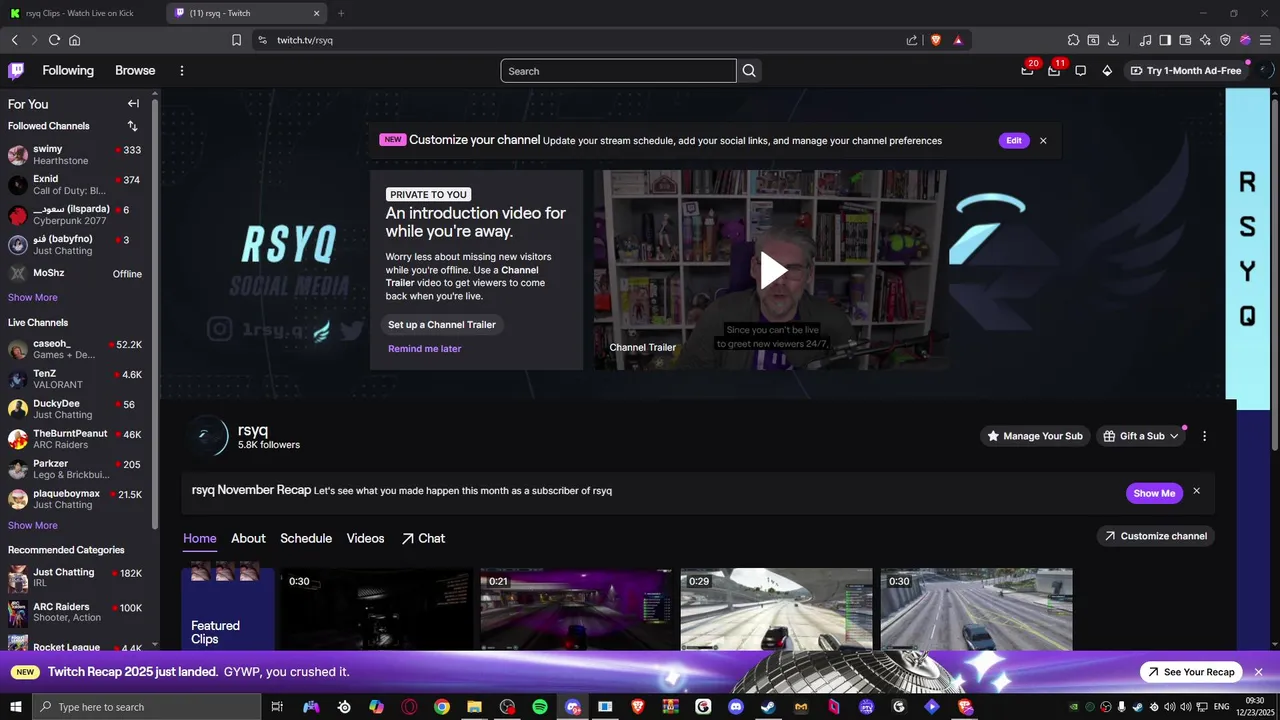Screen dimensions: 1280x720
Task: Click See Your Recap button
Action: 1191,672
